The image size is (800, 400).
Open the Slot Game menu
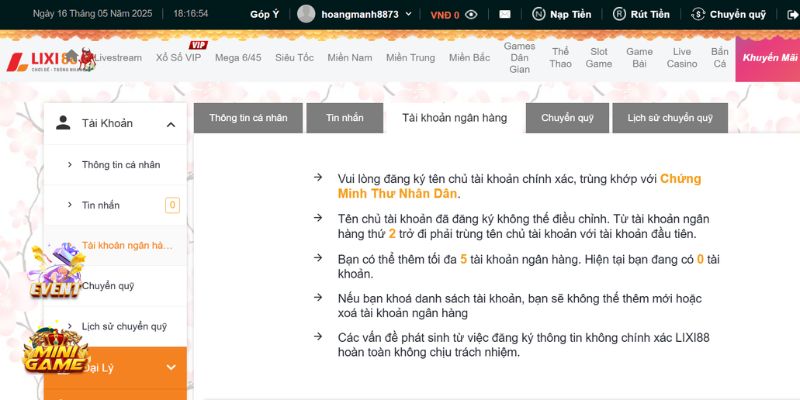[599, 58]
